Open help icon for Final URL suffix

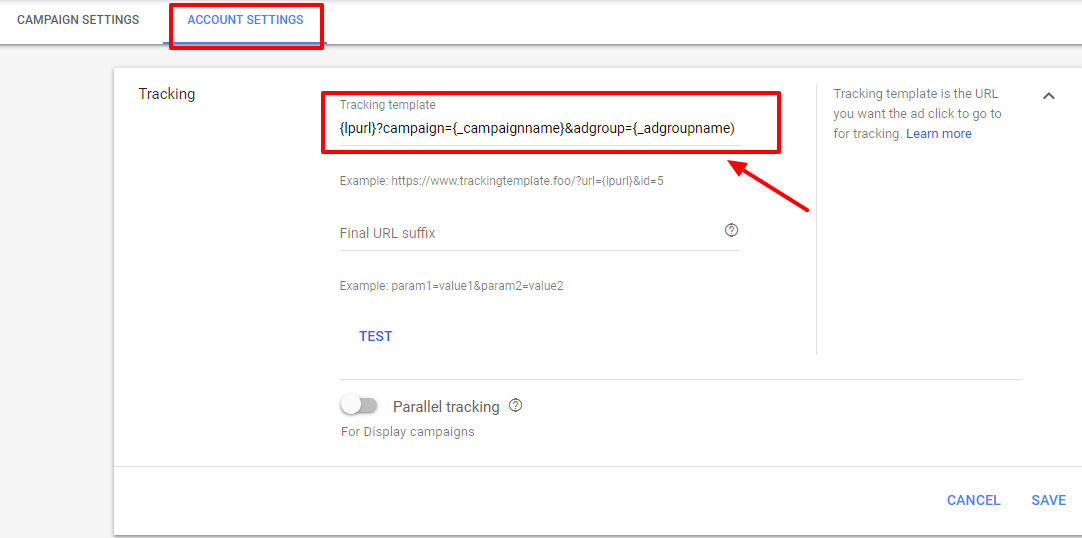point(731,230)
